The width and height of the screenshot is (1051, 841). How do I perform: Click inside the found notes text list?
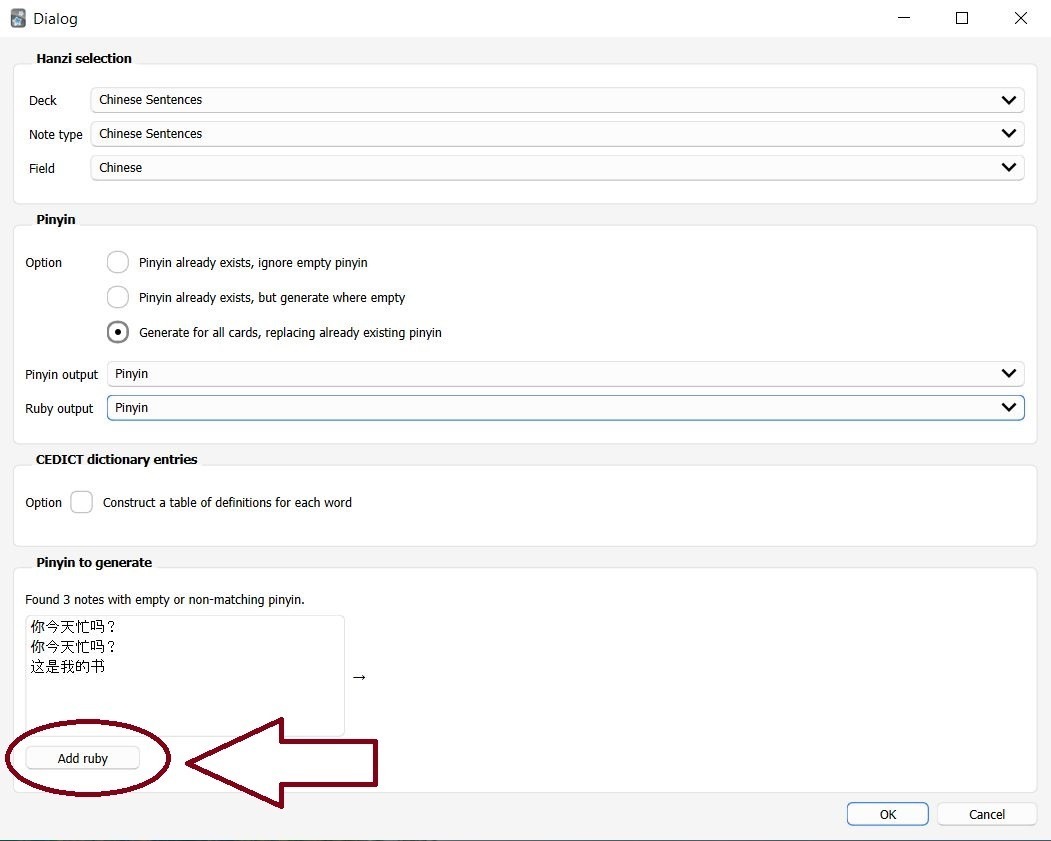tap(185, 675)
